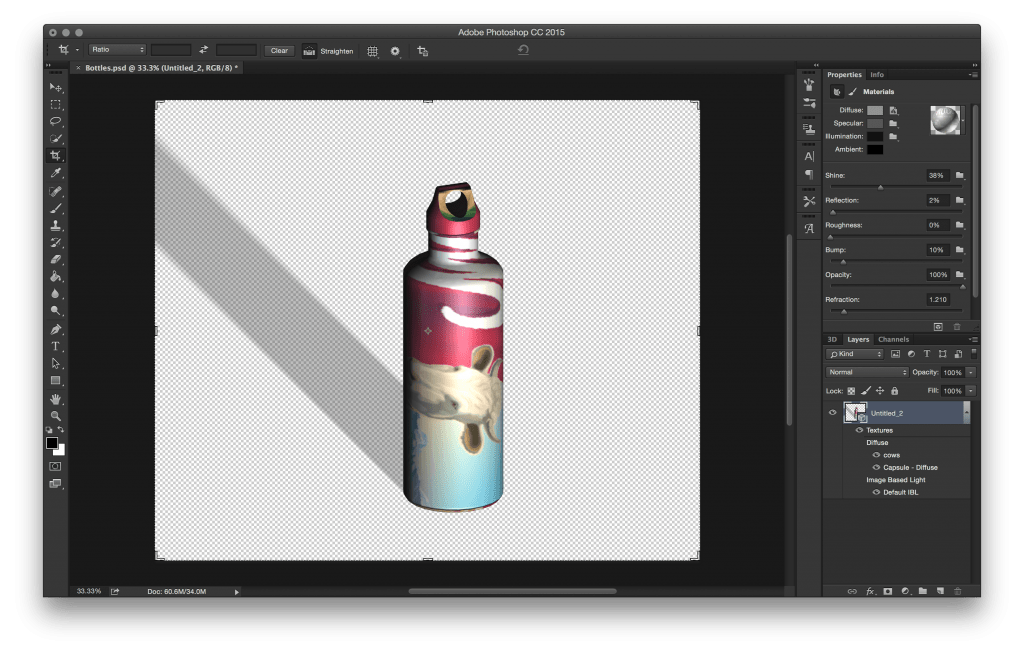
Task: Choose the Clone Stamp tool
Action: (x=56, y=225)
